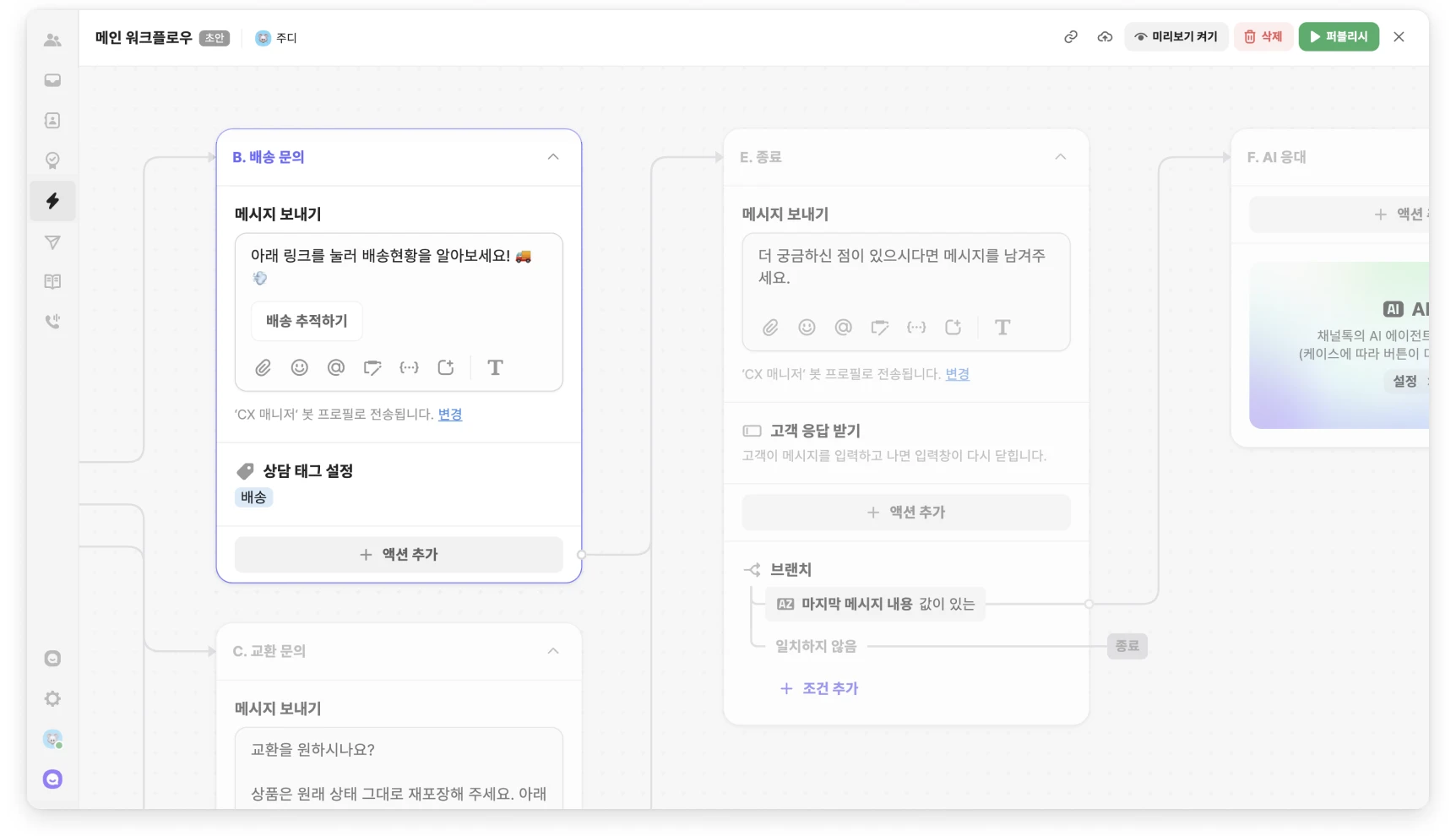Open the phone channel icon in the sidebar
Image resolution: width=1456 pixels, height=836 pixels.
(x=52, y=321)
